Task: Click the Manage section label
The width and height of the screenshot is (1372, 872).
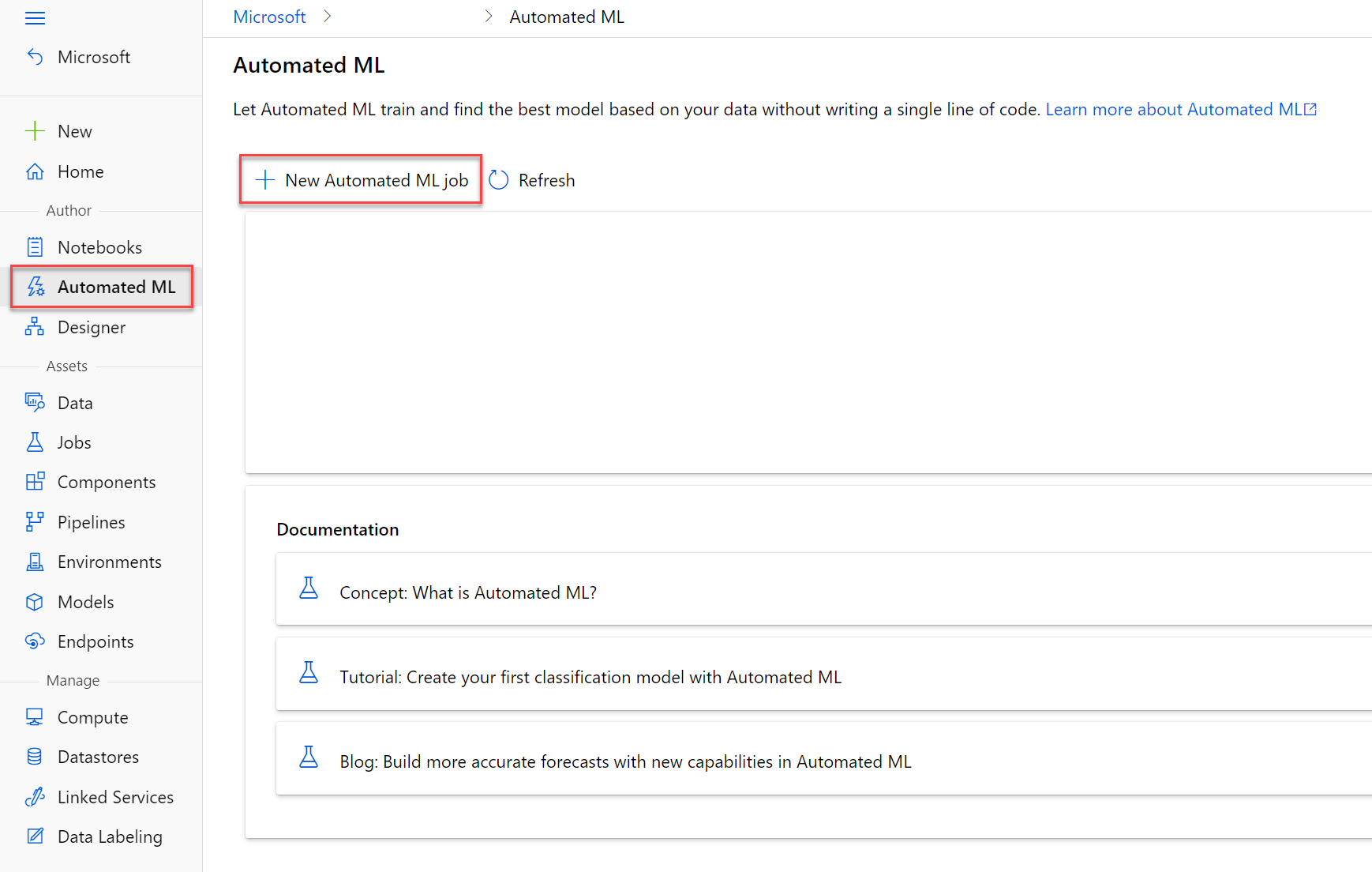Action: click(73, 680)
